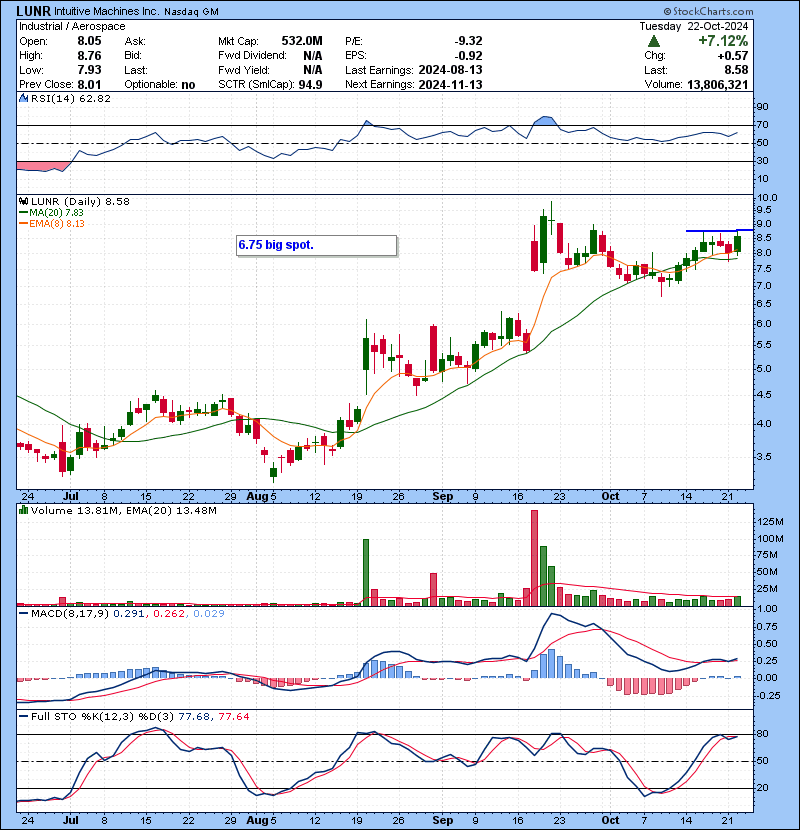This screenshot has height=830, width=800.
Task: Click the tallest red volume bar in September
Action: (x=534, y=558)
